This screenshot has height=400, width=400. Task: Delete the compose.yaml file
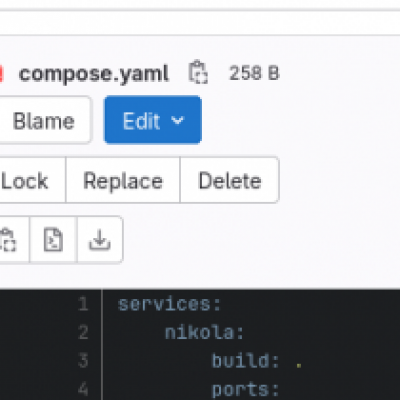click(230, 180)
